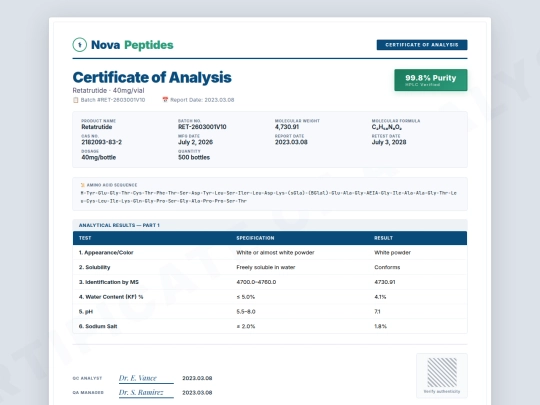Click the DNA icon beside Amino Acid Sequence

click(82, 185)
